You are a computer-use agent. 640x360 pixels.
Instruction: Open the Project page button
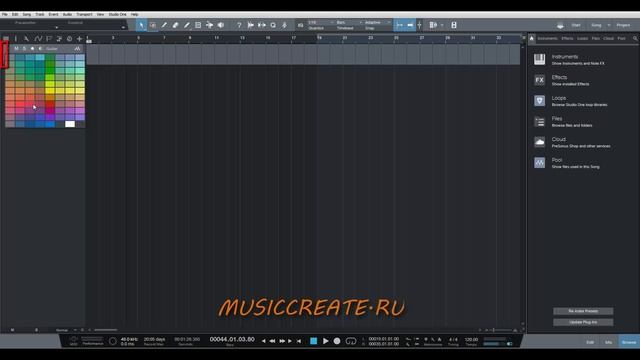point(623,25)
